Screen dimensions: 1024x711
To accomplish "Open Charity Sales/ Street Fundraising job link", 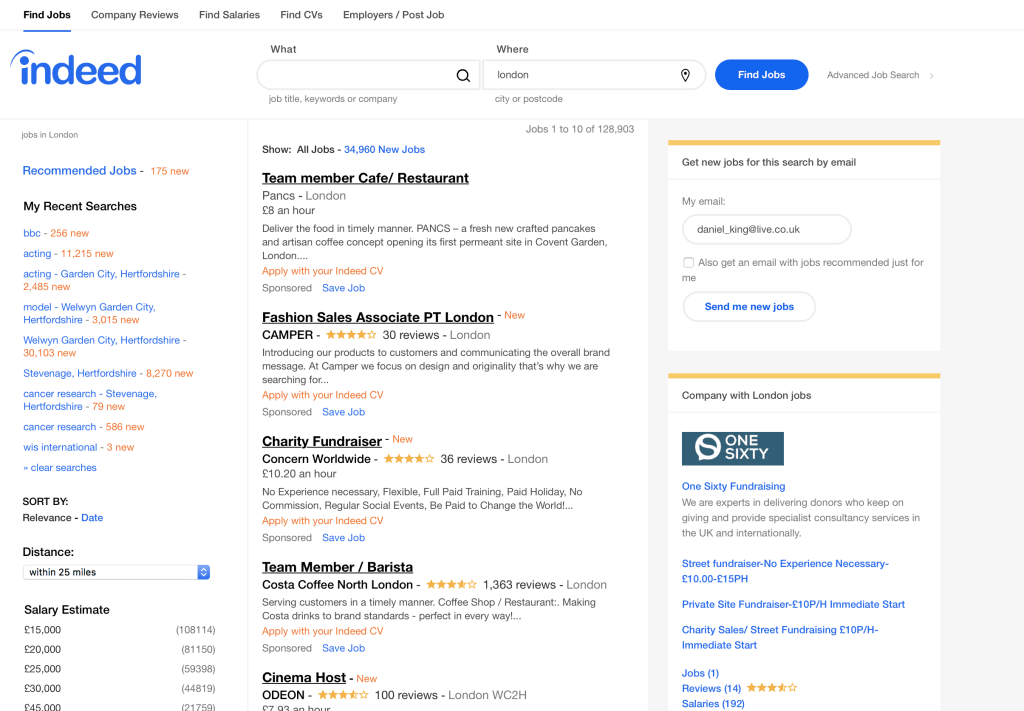I will (x=780, y=637).
